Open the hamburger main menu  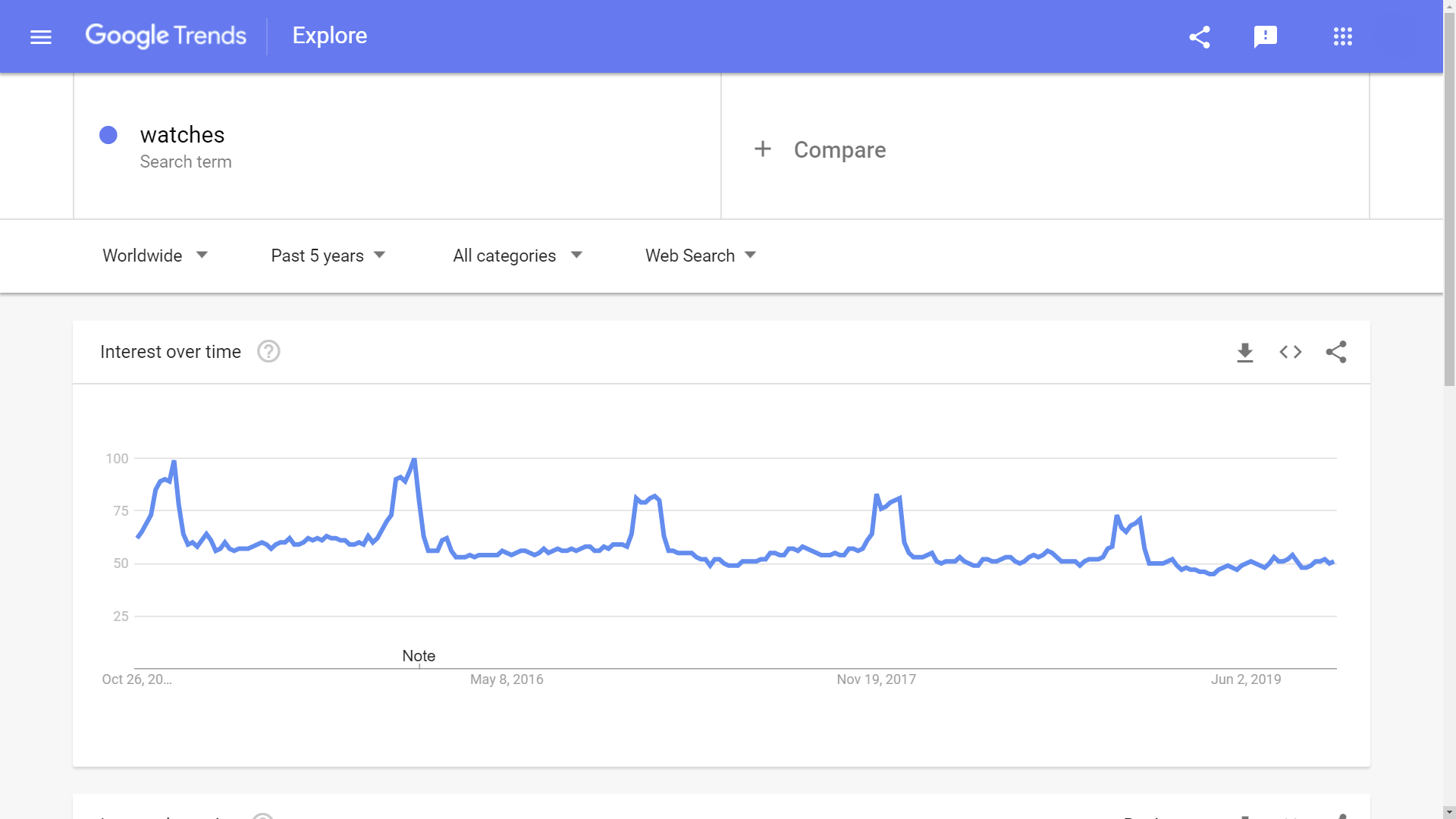[x=41, y=36]
